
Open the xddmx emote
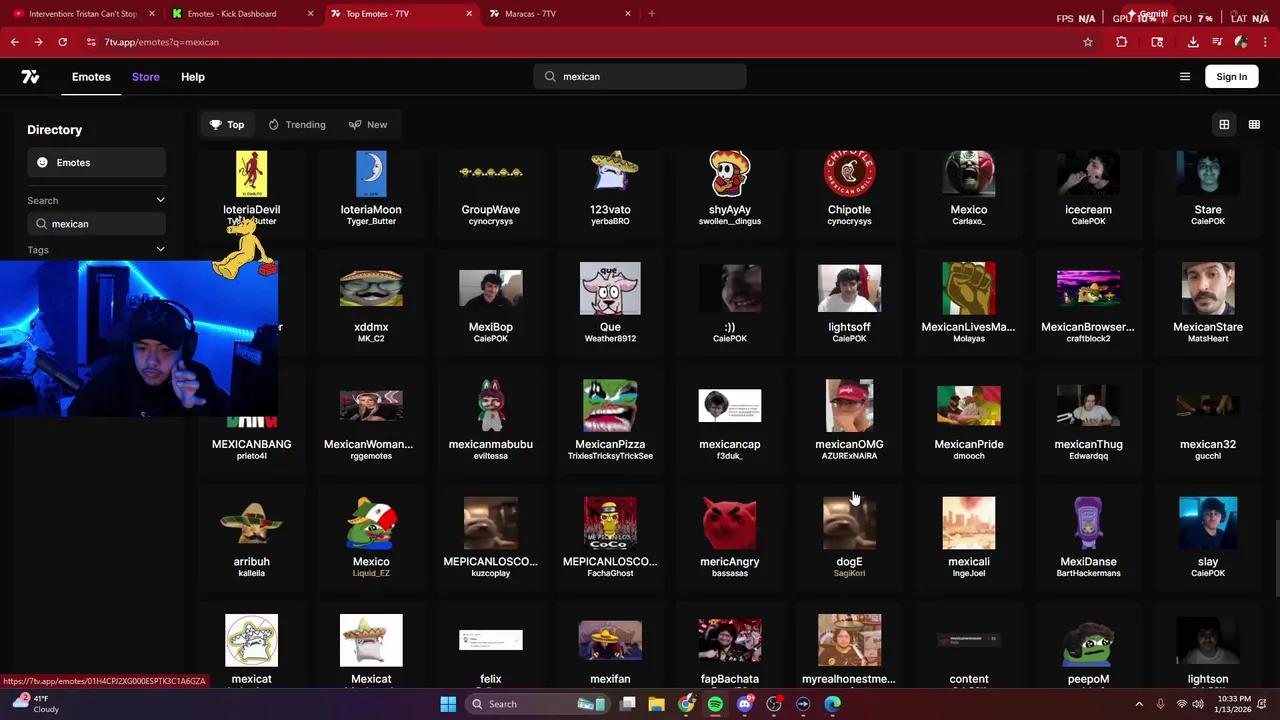tap(371, 304)
